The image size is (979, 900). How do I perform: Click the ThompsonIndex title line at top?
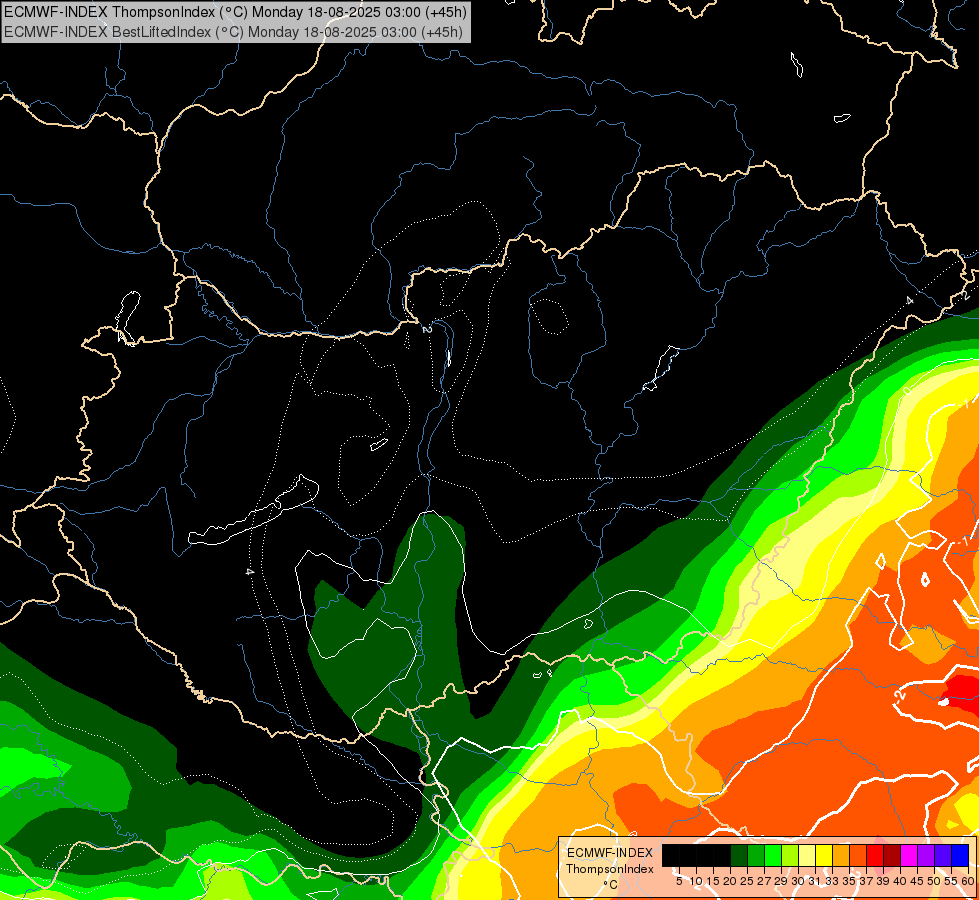[x=235, y=12]
